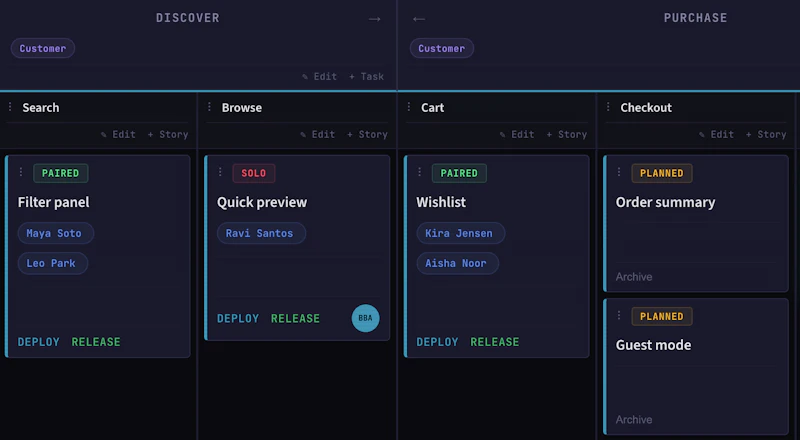Screen dimensions: 800x440
Task: Open the Guest mode story title
Action: [654, 345]
